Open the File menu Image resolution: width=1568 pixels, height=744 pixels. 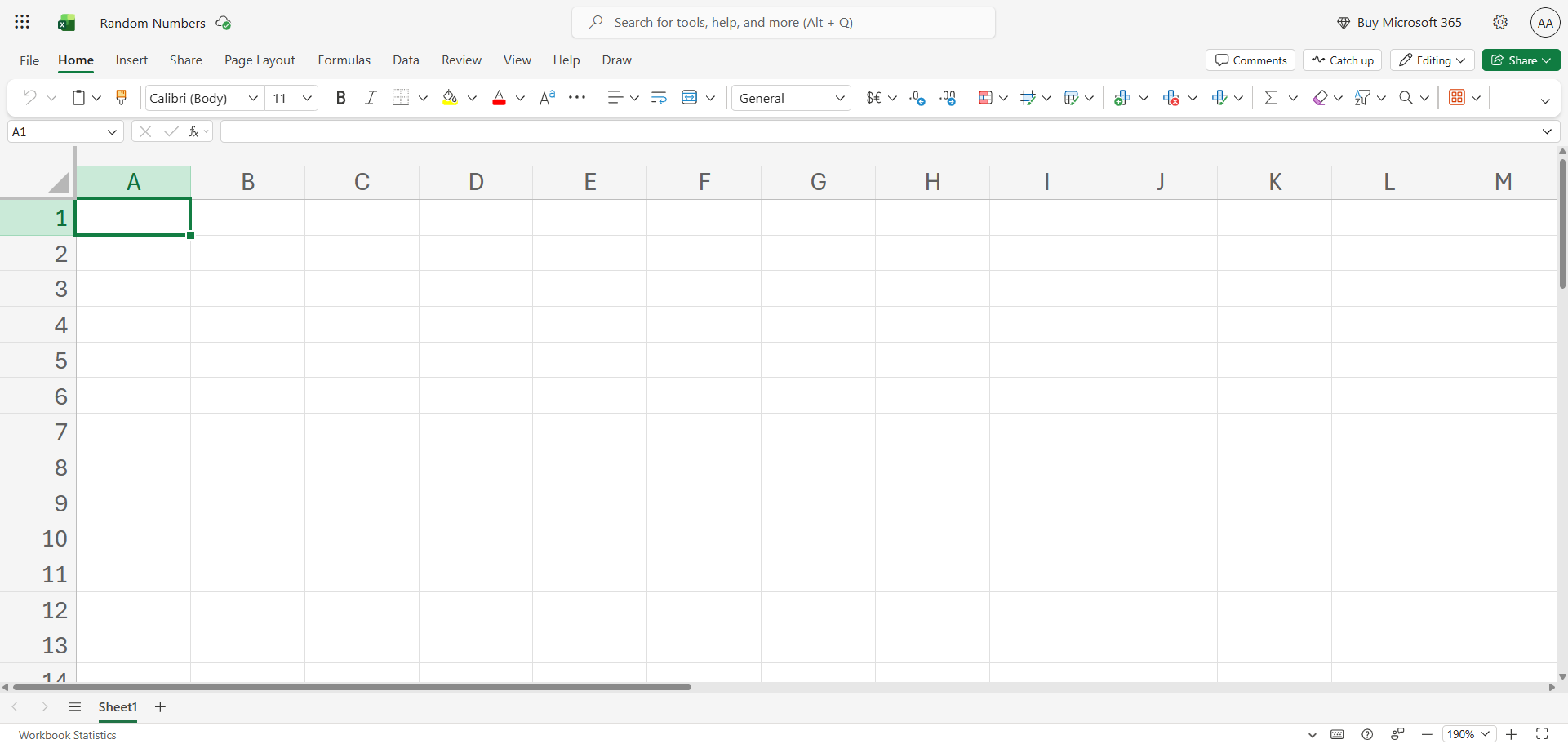coord(29,60)
